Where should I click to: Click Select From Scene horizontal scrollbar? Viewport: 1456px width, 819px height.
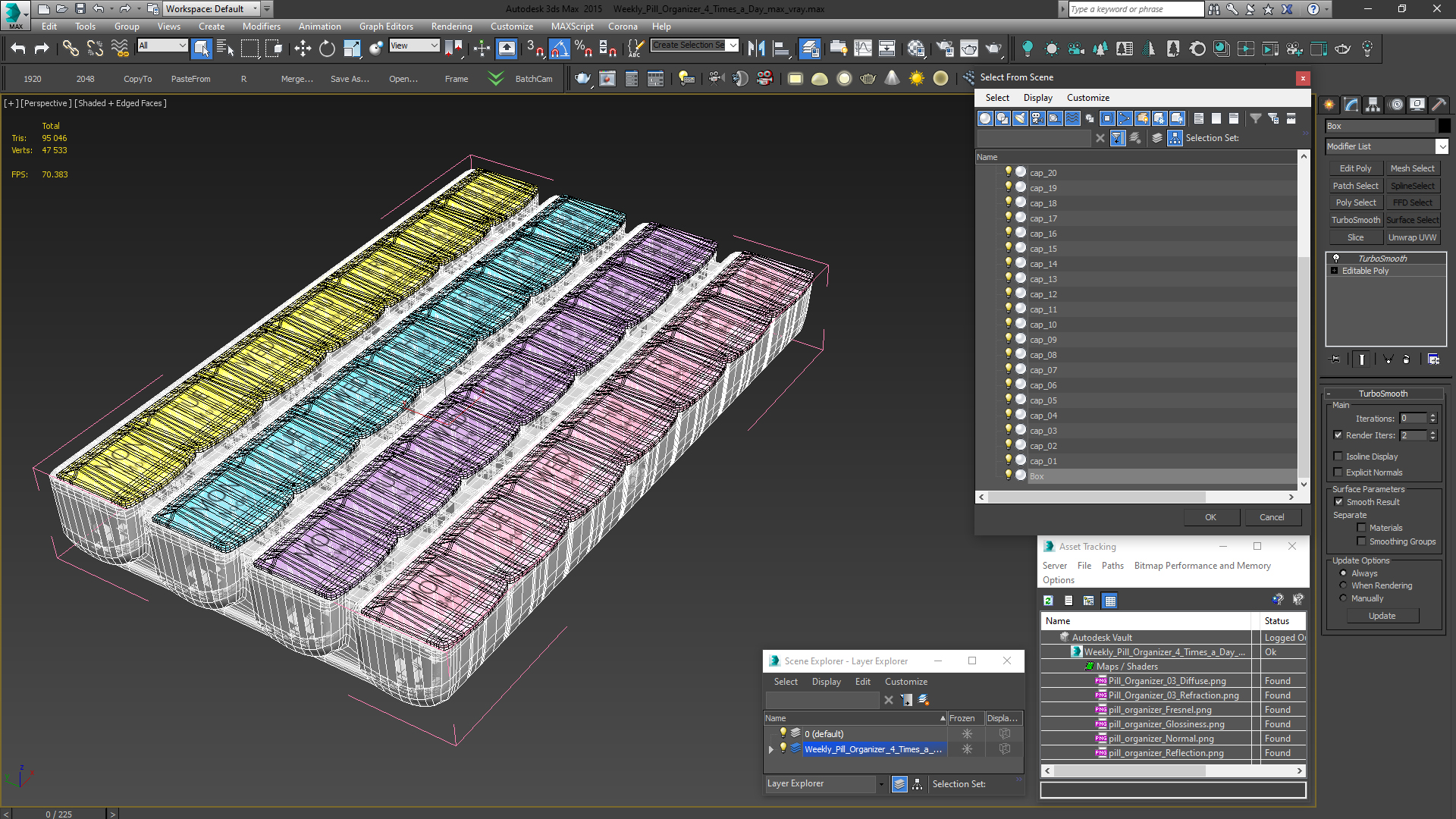click(x=1097, y=497)
